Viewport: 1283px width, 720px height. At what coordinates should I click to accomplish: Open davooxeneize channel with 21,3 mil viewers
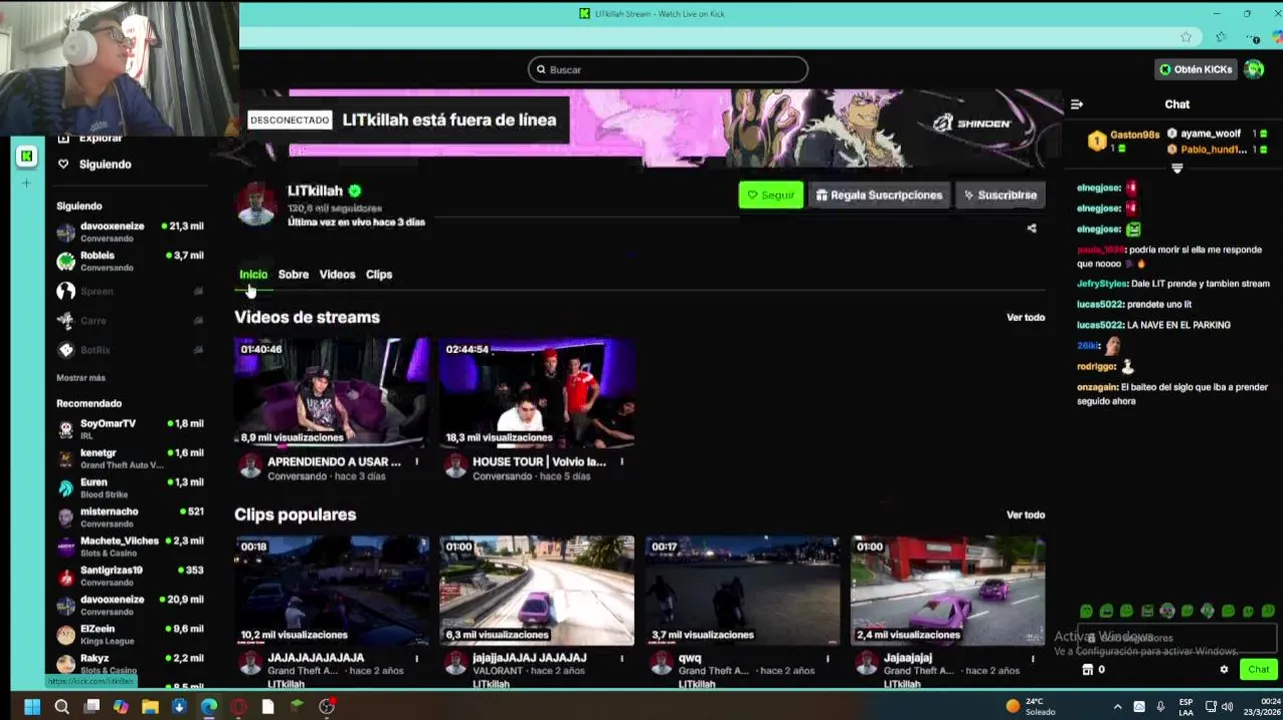click(130, 232)
